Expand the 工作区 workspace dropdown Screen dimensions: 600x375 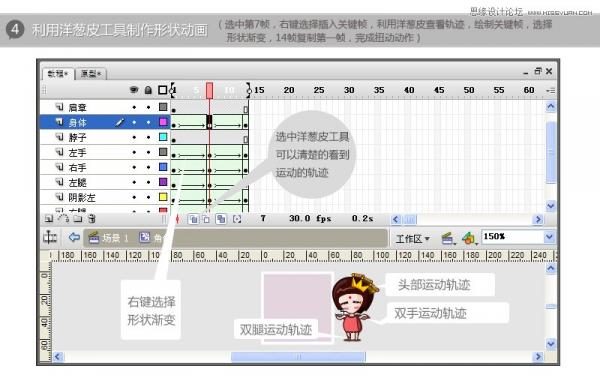[412, 239]
